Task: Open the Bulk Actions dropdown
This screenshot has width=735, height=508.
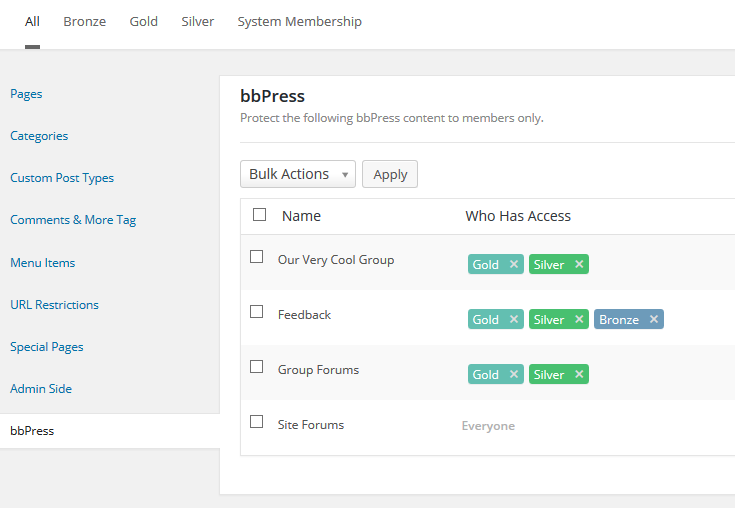Action: coord(298,174)
